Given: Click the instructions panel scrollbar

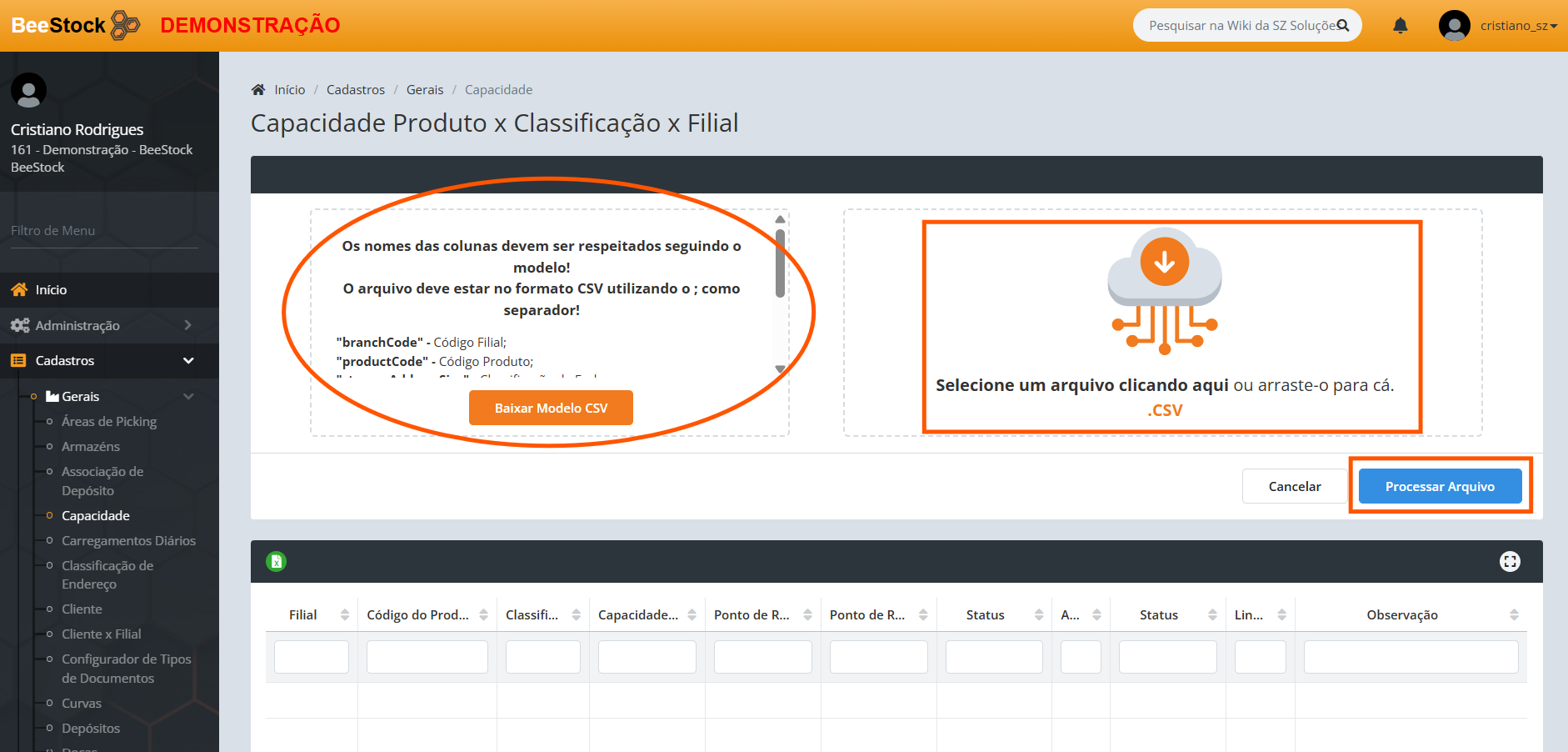Looking at the screenshot, I should click(780, 265).
